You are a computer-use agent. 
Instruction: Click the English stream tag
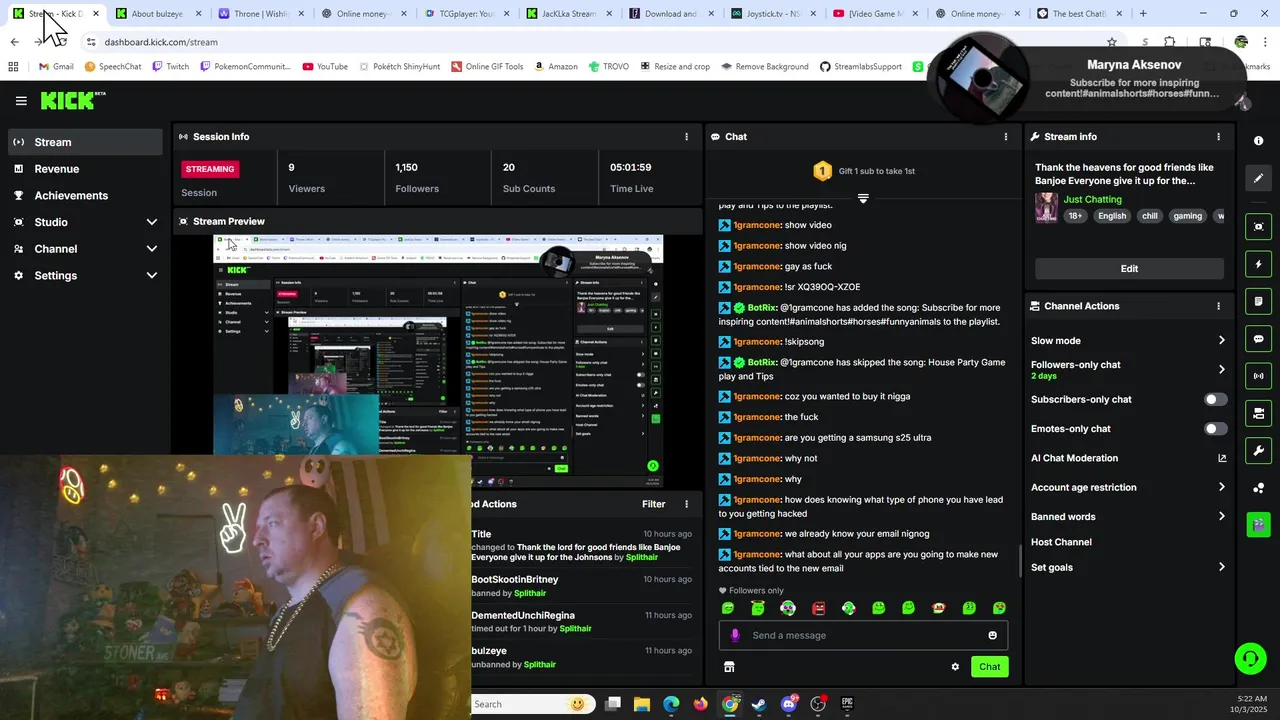click(1112, 216)
